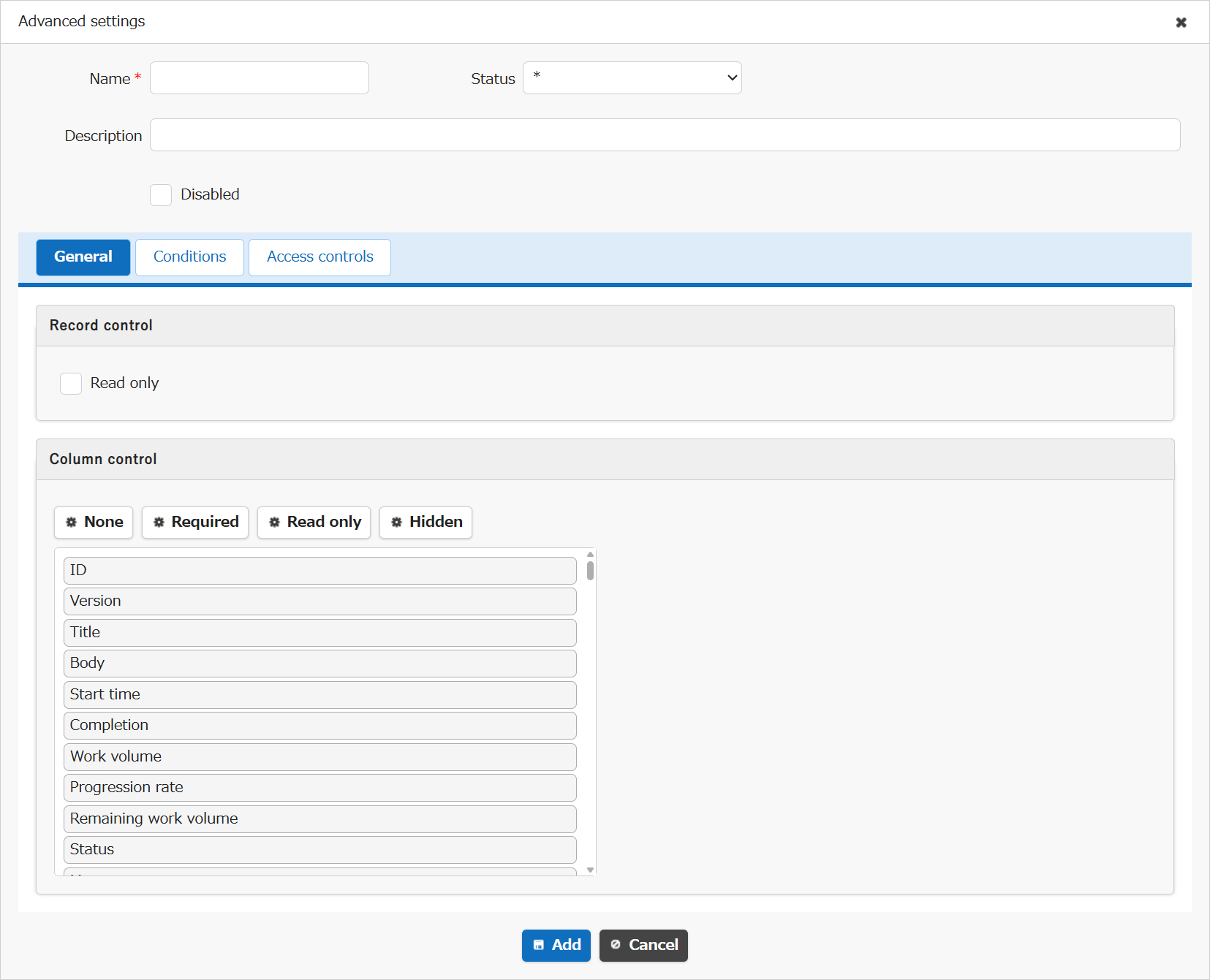Click the Description input field
The width and height of the screenshot is (1210, 980).
pos(665,135)
